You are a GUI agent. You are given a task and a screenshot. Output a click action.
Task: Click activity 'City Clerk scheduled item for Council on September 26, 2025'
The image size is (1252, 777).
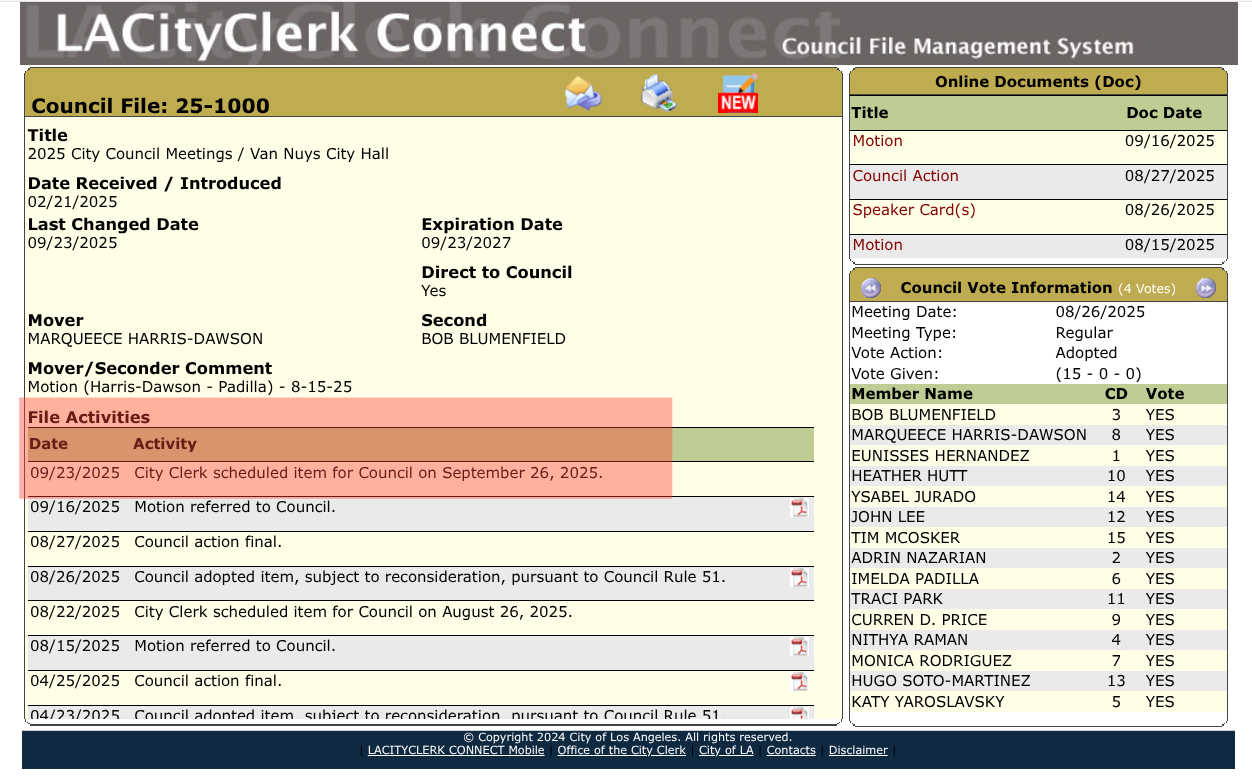368,473
